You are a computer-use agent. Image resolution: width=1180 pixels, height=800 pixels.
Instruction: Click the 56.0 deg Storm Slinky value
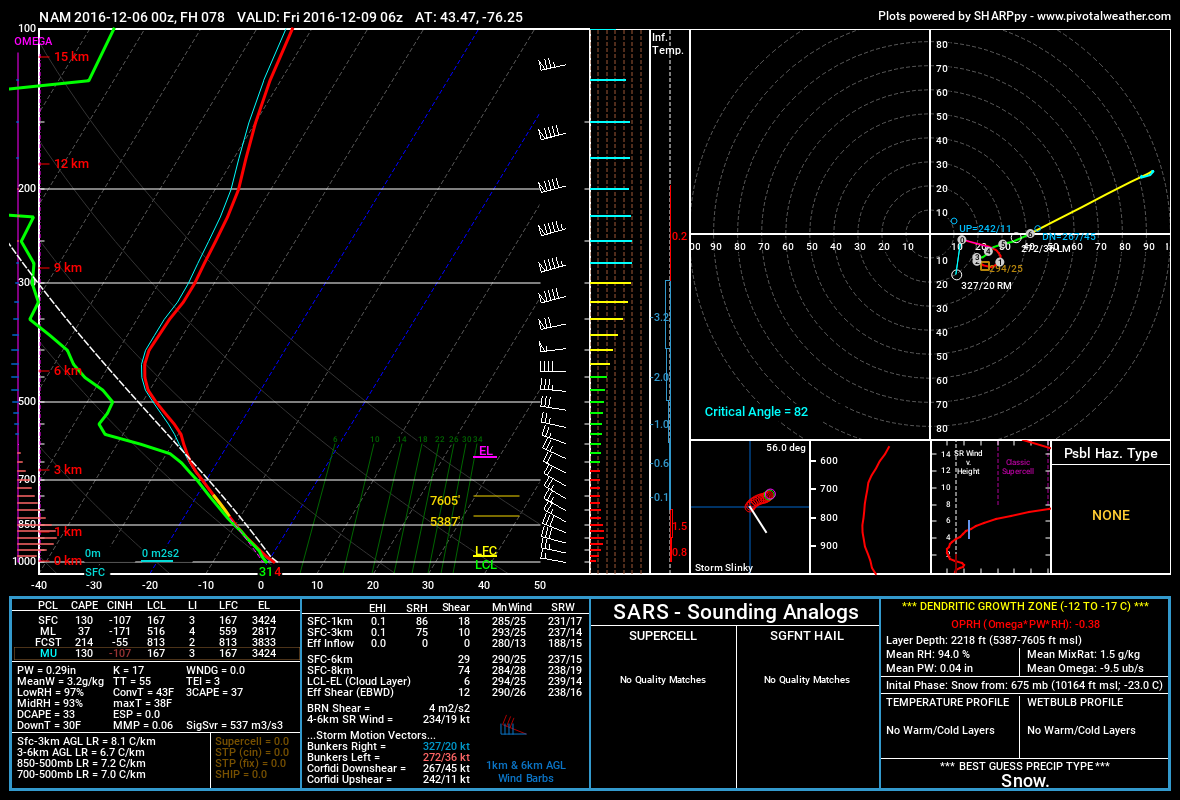[786, 447]
